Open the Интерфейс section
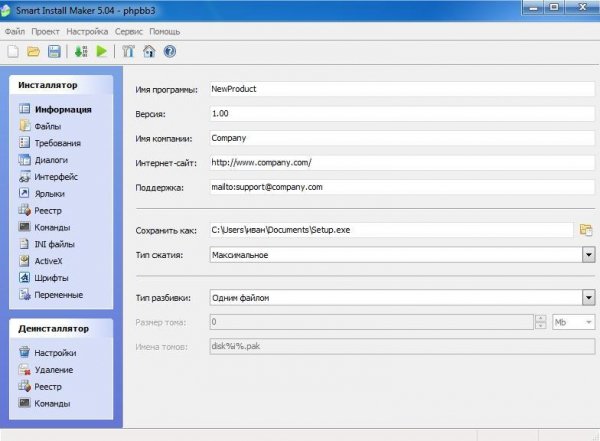 pyautogui.click(x=56, y=177)
